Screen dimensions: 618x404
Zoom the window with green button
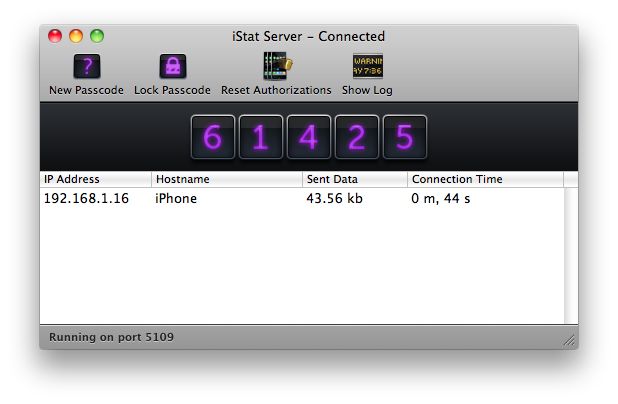pos(97,36)
